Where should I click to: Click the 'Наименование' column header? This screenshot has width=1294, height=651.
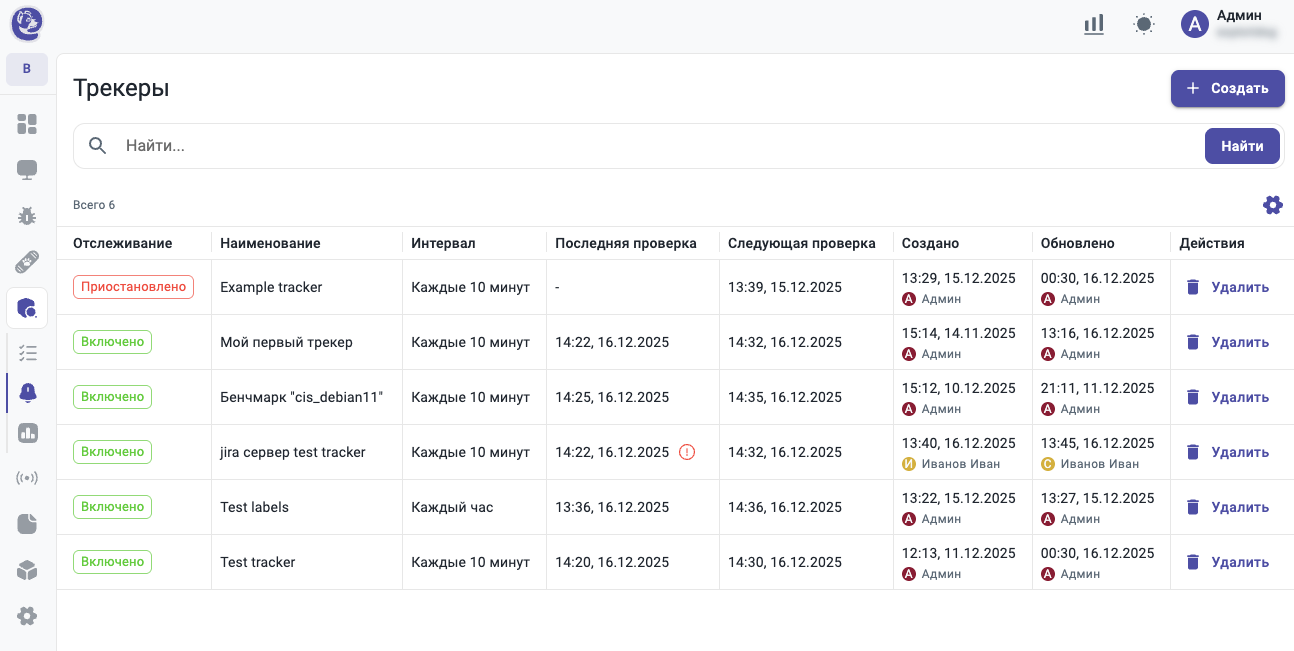pos(270,243)
